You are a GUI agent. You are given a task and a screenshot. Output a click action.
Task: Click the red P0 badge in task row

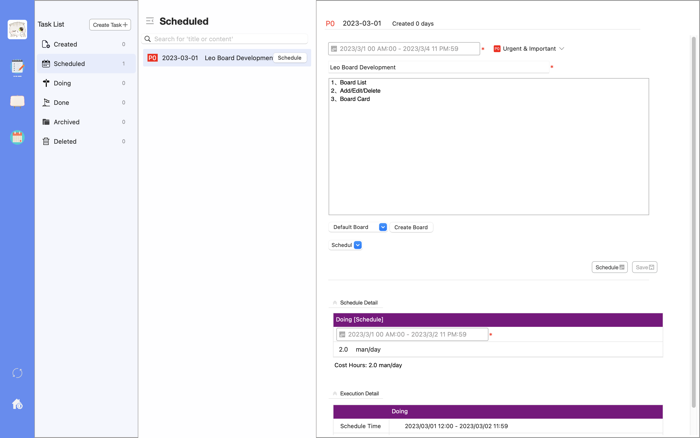[152, 58]
